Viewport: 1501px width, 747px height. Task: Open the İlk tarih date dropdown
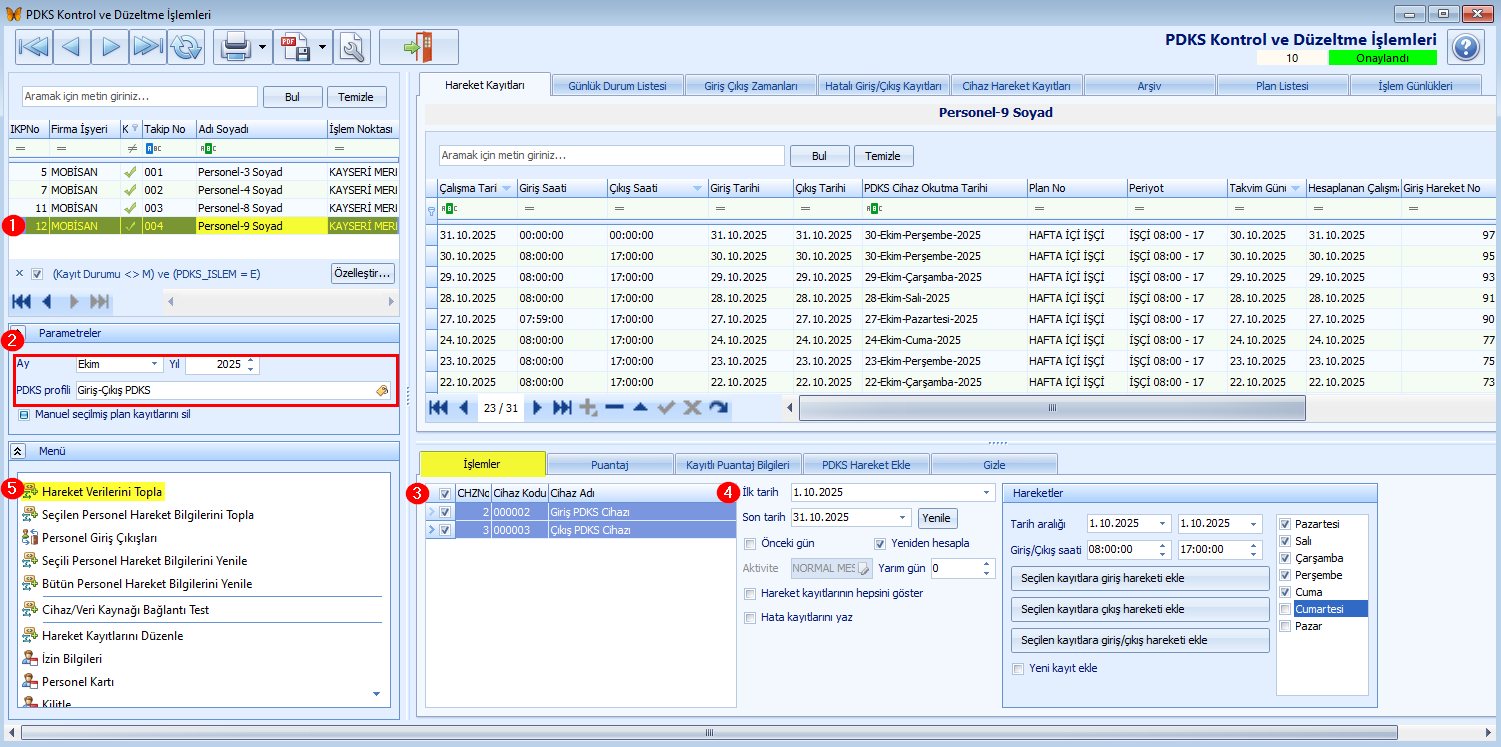[x=988, y=492]
